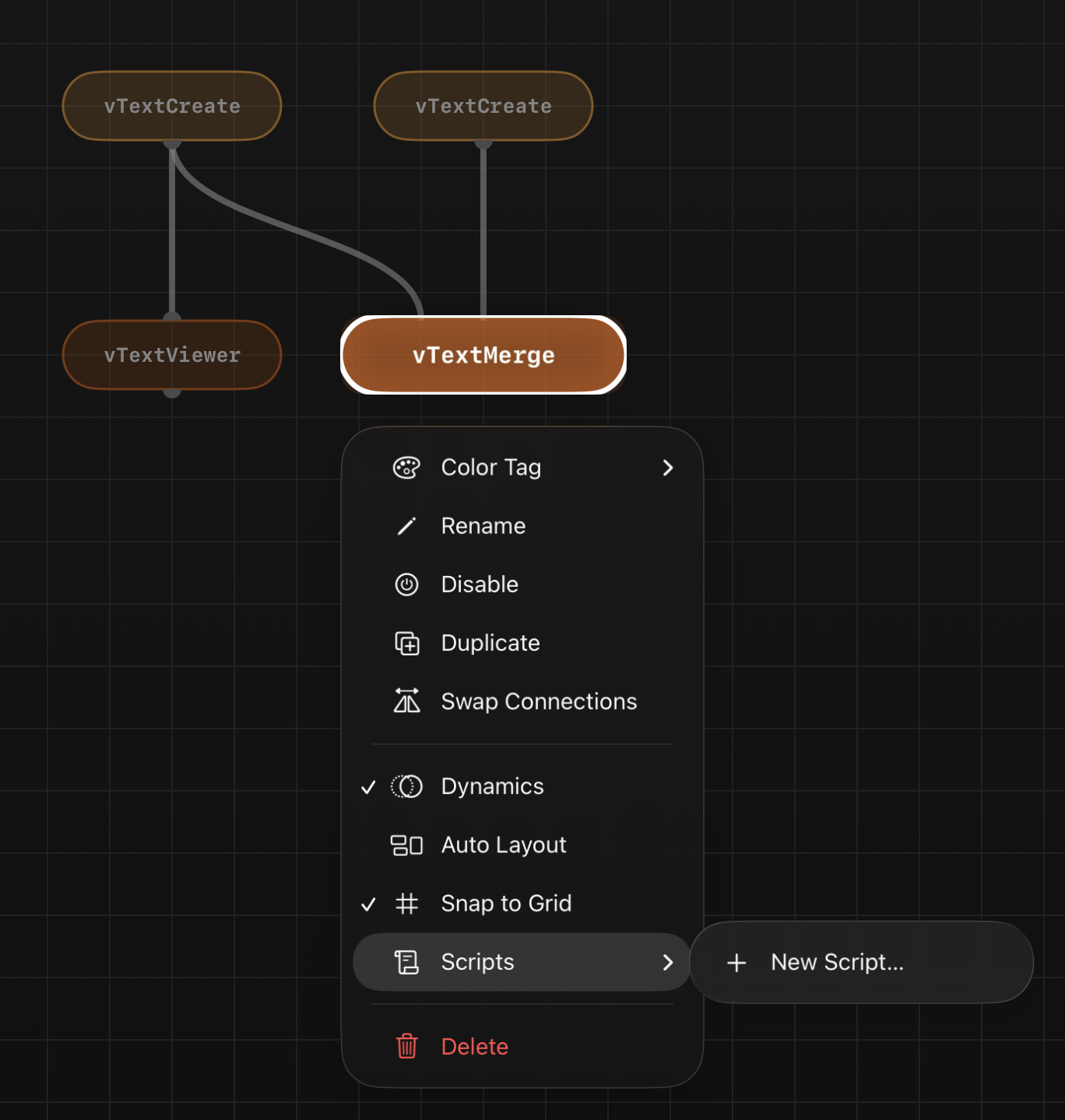This screenshot has width=1065, height=1120.
Task: Expand the Scripts submenu chevron
Action: coord(667,963)
